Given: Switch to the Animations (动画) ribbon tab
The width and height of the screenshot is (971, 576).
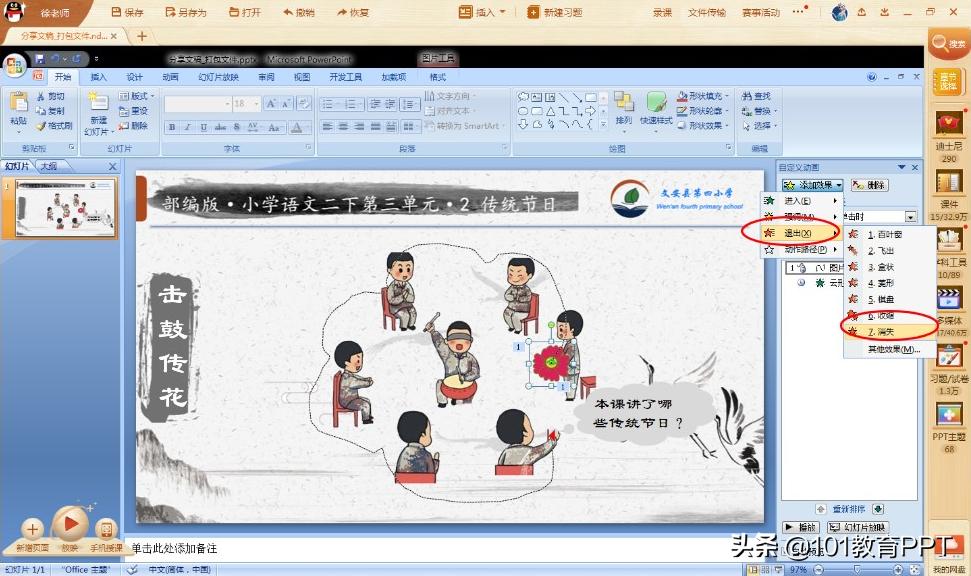Looking at the screenshot, I should coord(170,77).
